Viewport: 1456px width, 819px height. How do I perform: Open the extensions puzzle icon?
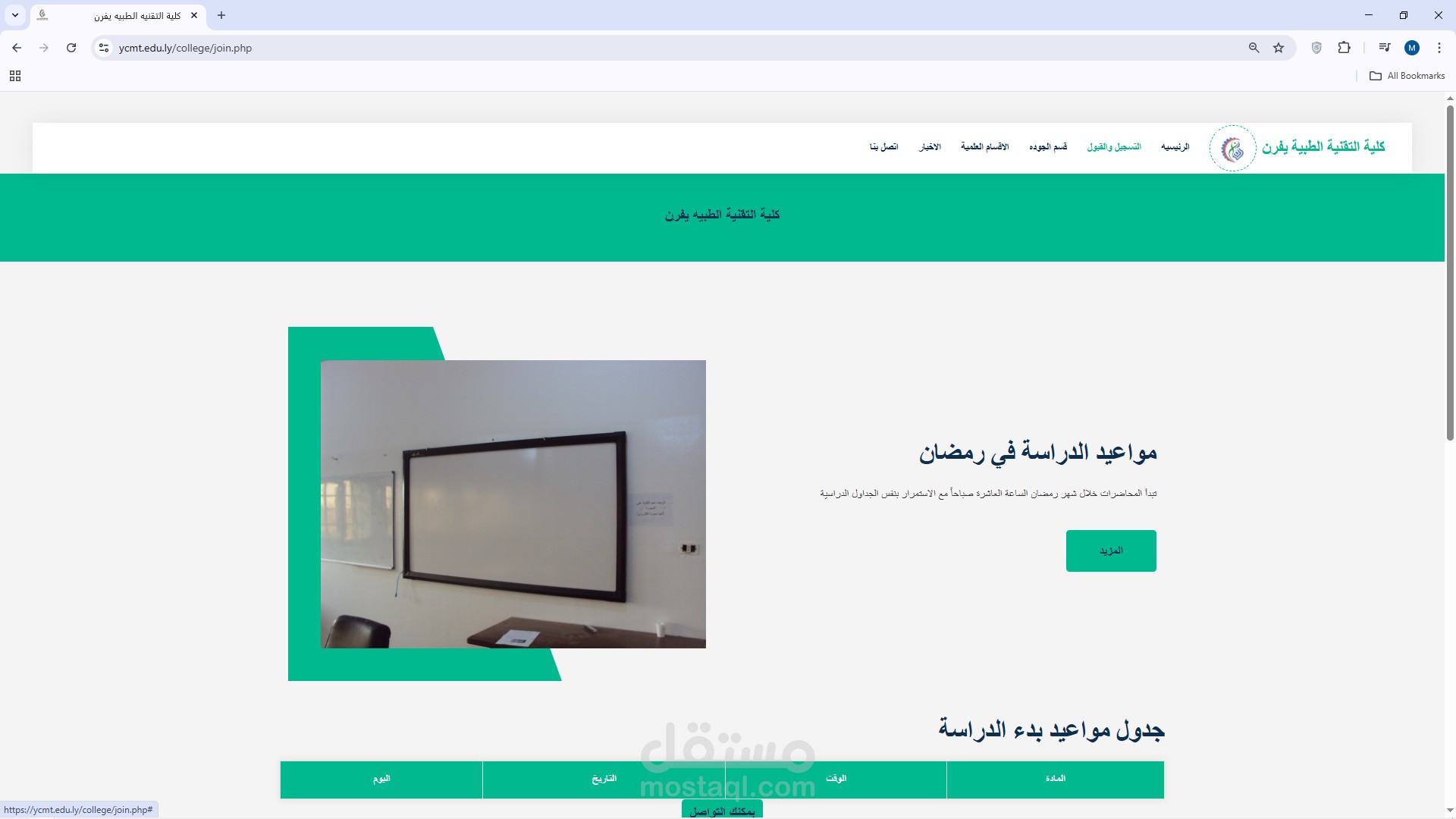1344,48
